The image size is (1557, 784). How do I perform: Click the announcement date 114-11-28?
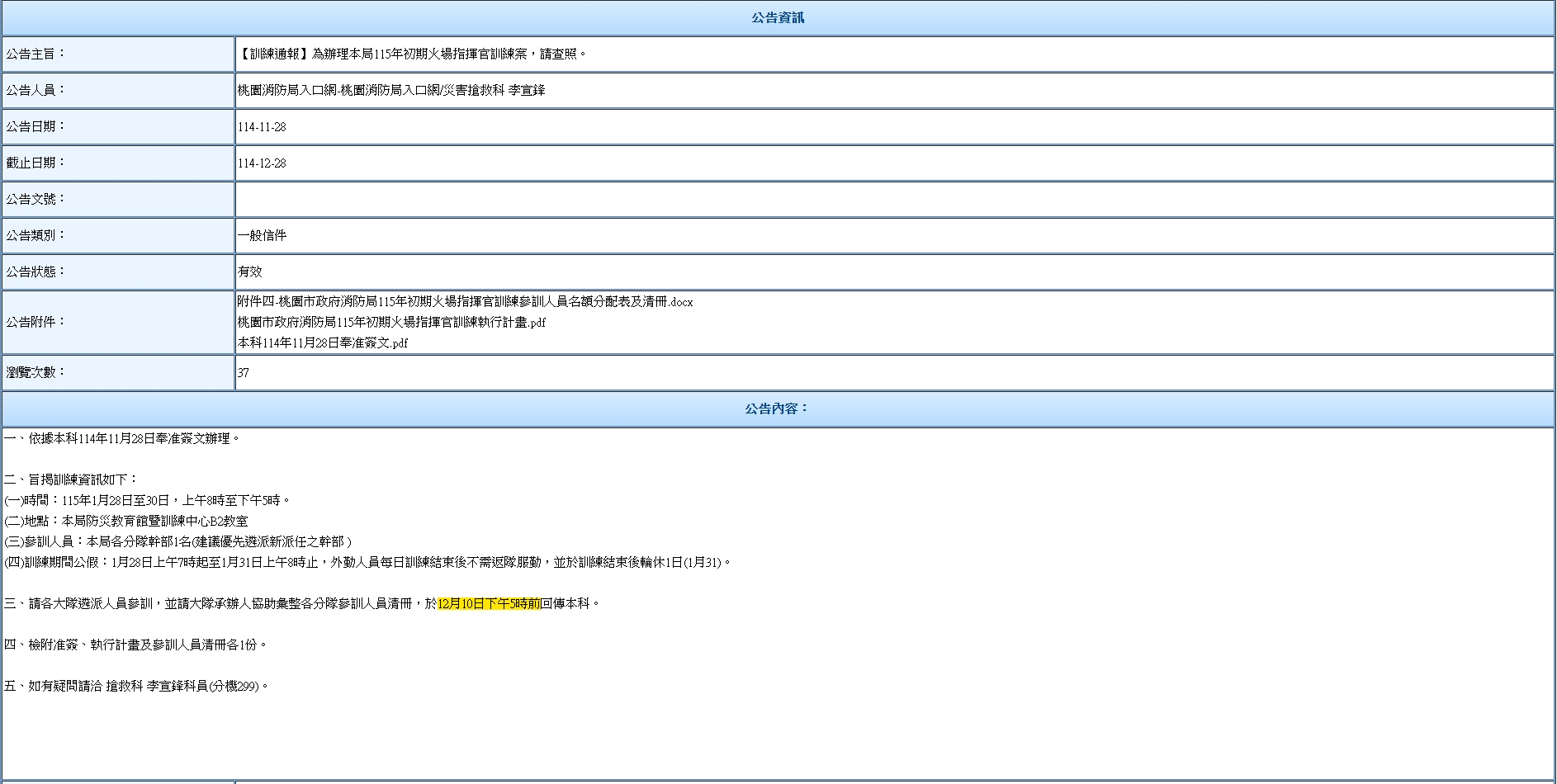coord(262,127)
